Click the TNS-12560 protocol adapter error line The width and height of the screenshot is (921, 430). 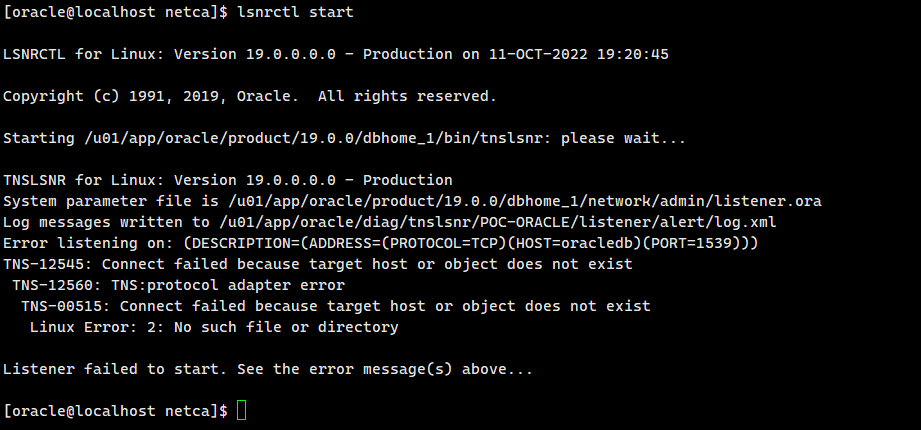coord(179,285)
